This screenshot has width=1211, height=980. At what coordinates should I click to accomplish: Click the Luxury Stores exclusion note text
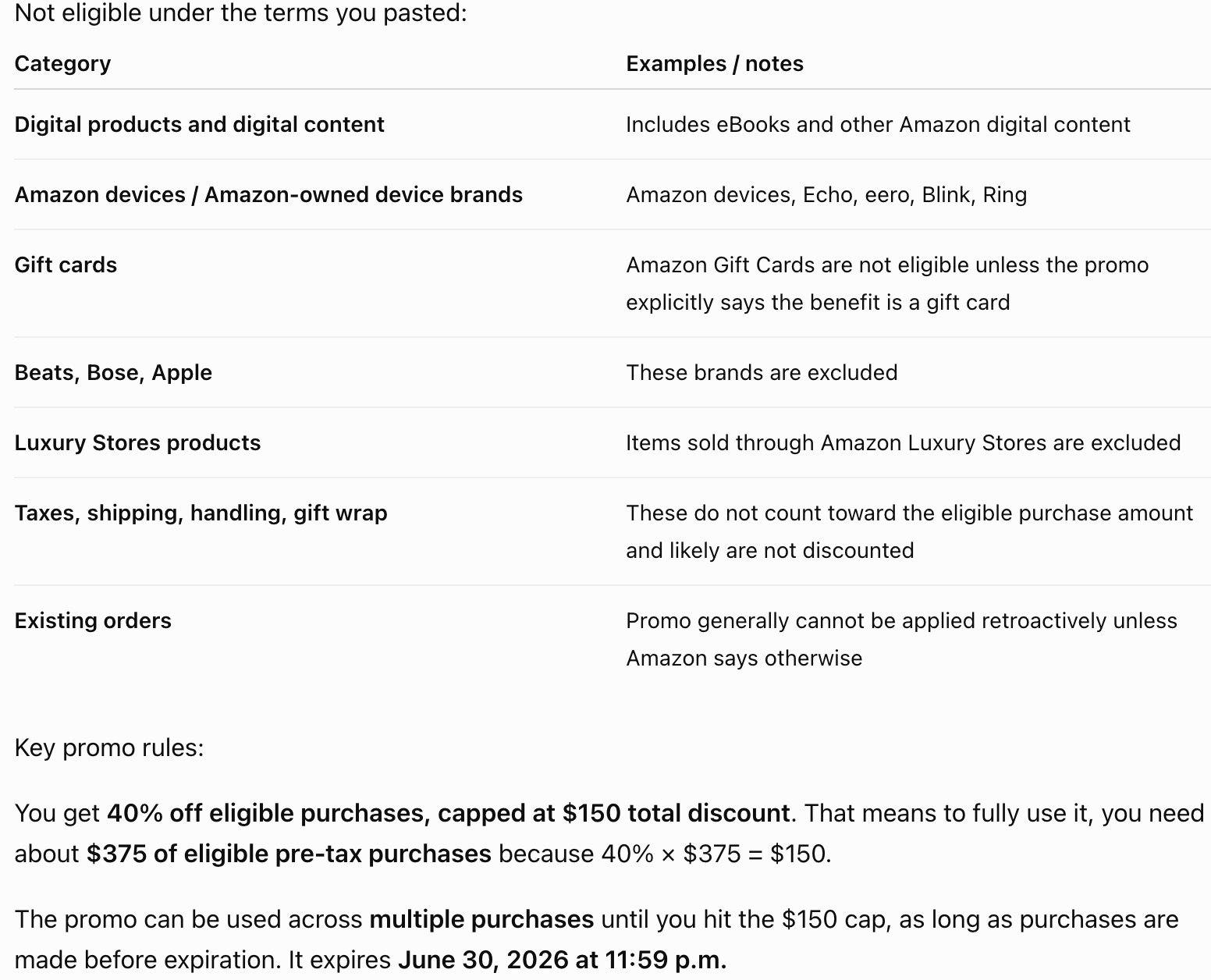[903, 443]
